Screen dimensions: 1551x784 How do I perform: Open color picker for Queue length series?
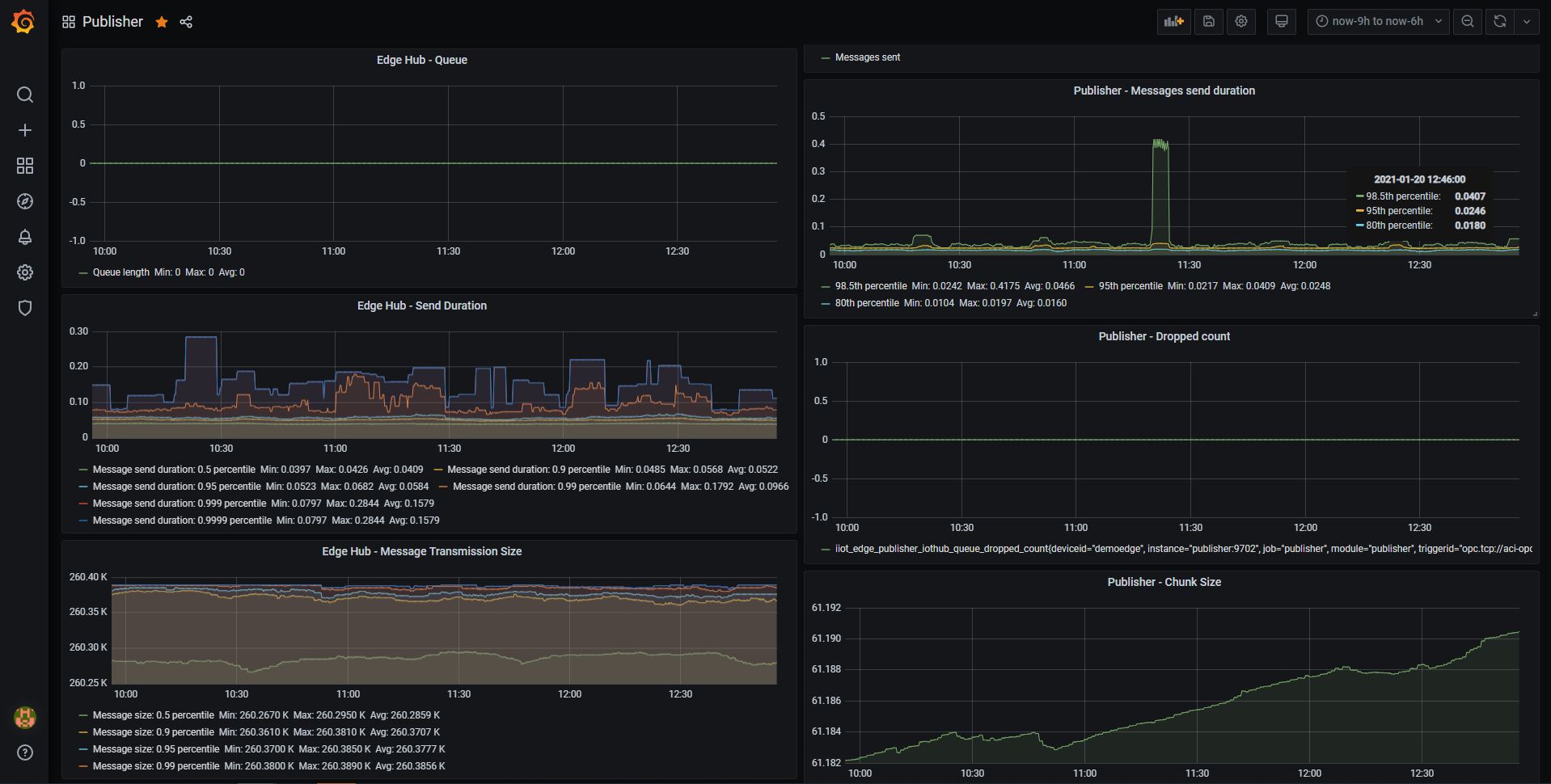click(83, 273)
